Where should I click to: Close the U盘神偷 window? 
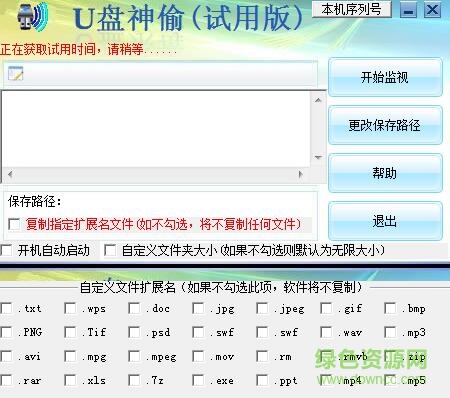(432, 10)
